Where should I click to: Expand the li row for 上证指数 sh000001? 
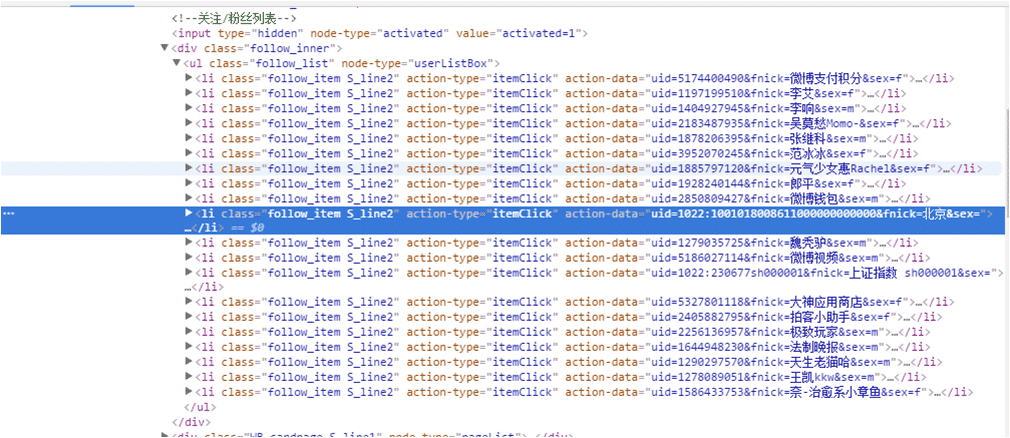(189, 272)
